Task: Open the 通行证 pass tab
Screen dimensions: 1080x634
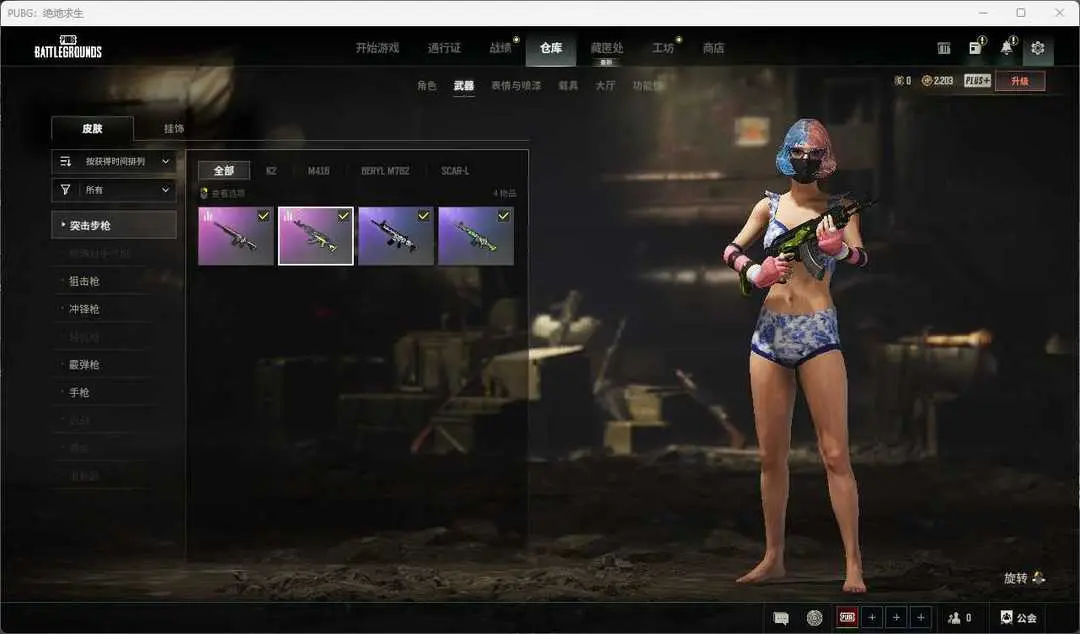Action: tap(444, 48)
